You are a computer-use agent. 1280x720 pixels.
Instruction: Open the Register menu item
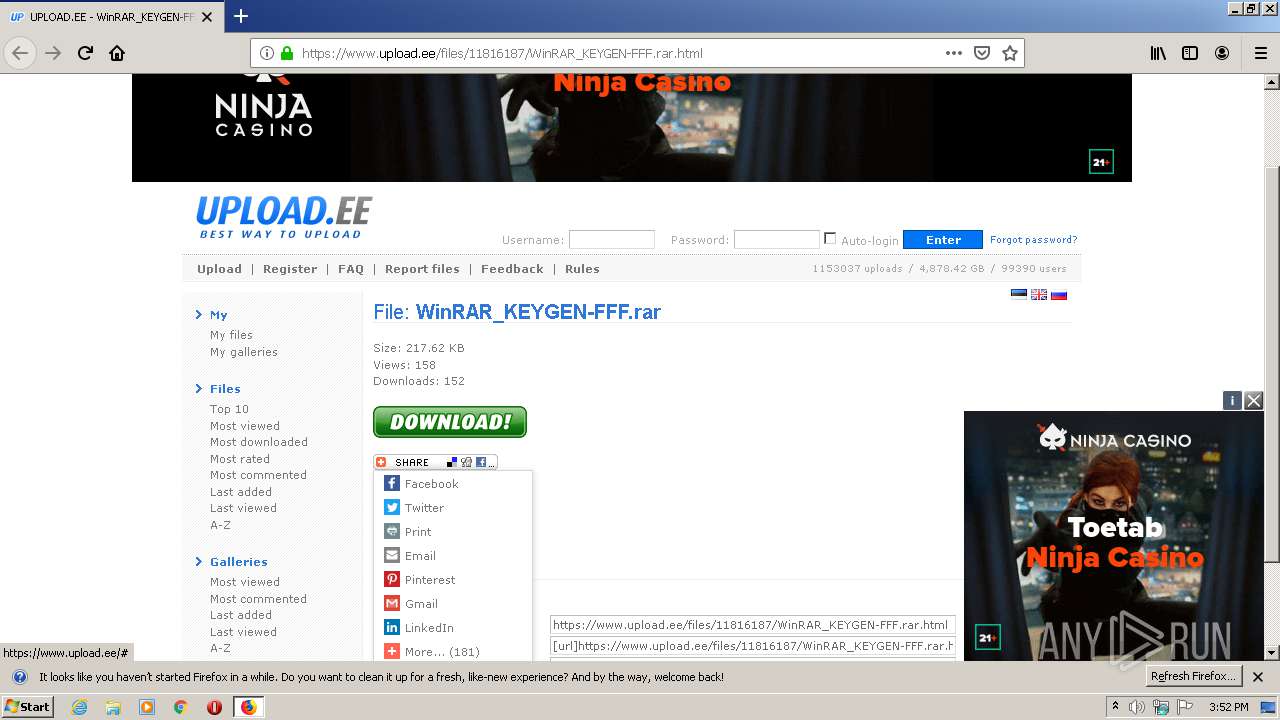pos(290,269)
